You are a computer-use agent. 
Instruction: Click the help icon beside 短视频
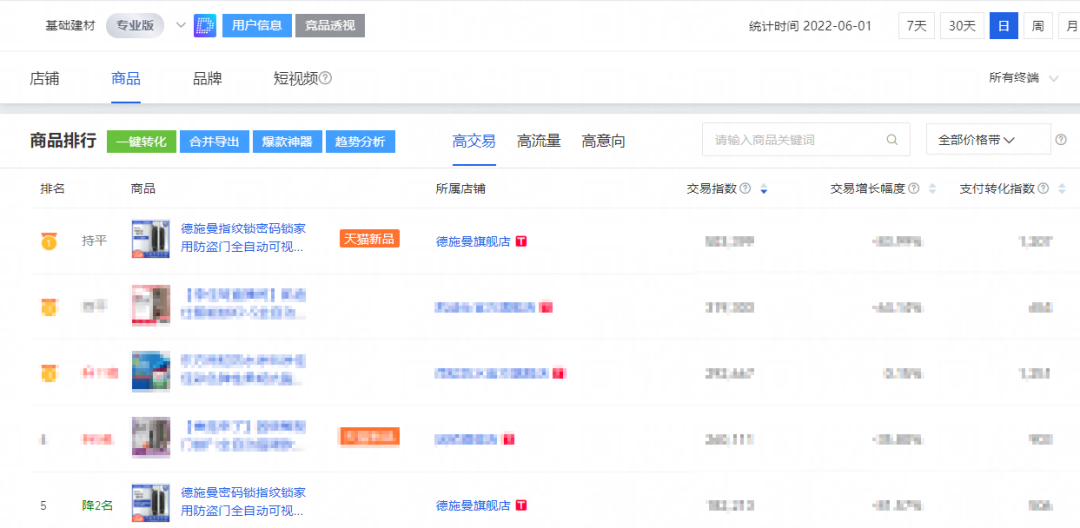pyautogui.click(x=325, y=78)
